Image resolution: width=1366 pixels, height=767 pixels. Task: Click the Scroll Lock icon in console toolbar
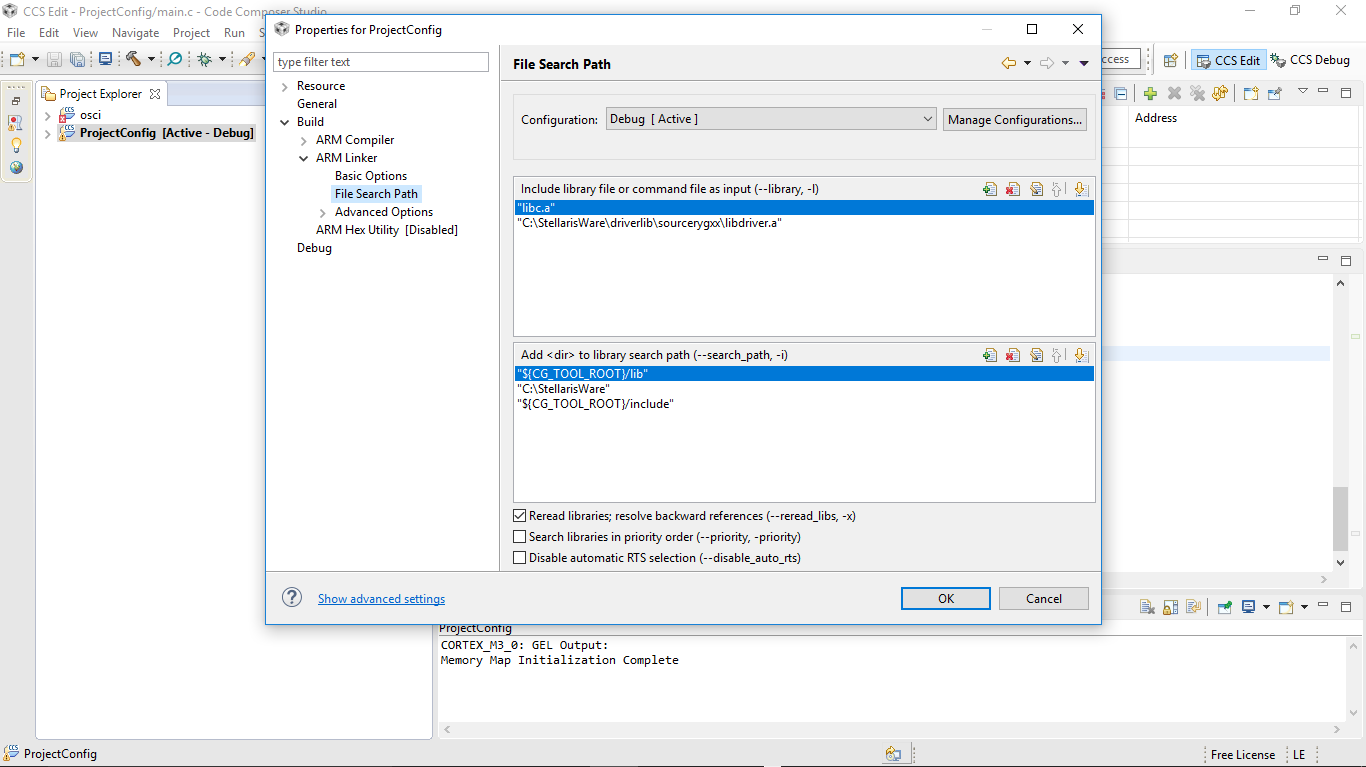[1170, 607]
